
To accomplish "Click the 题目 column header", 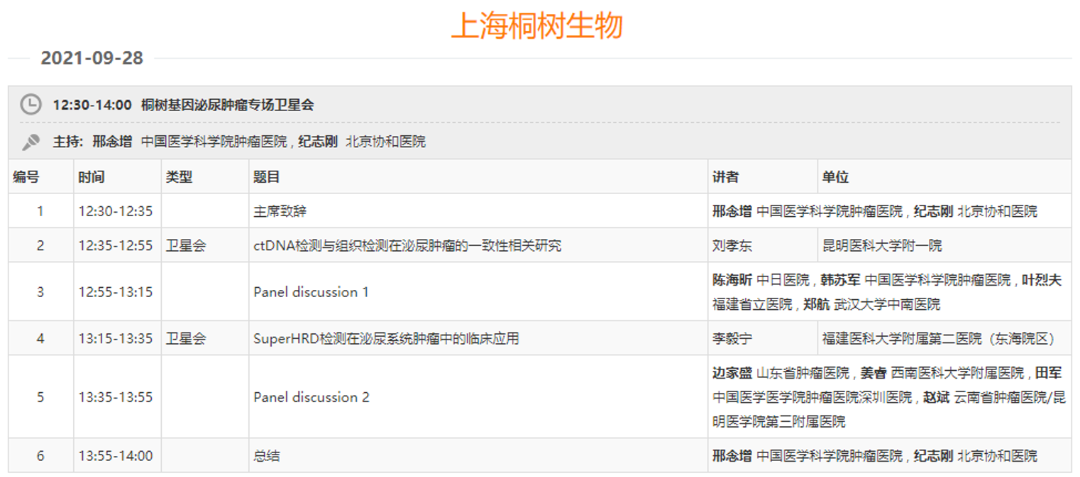I will (267, 177).
